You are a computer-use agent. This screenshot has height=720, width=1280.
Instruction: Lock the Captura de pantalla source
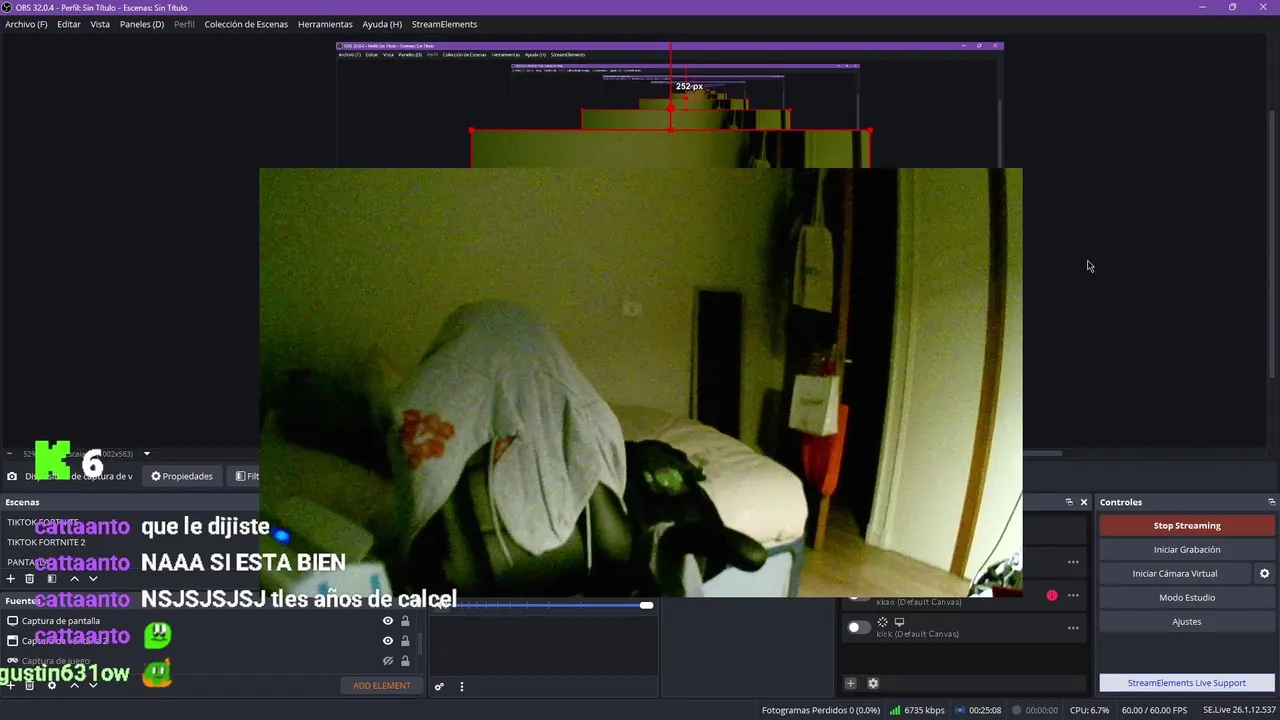pos(405,621)
